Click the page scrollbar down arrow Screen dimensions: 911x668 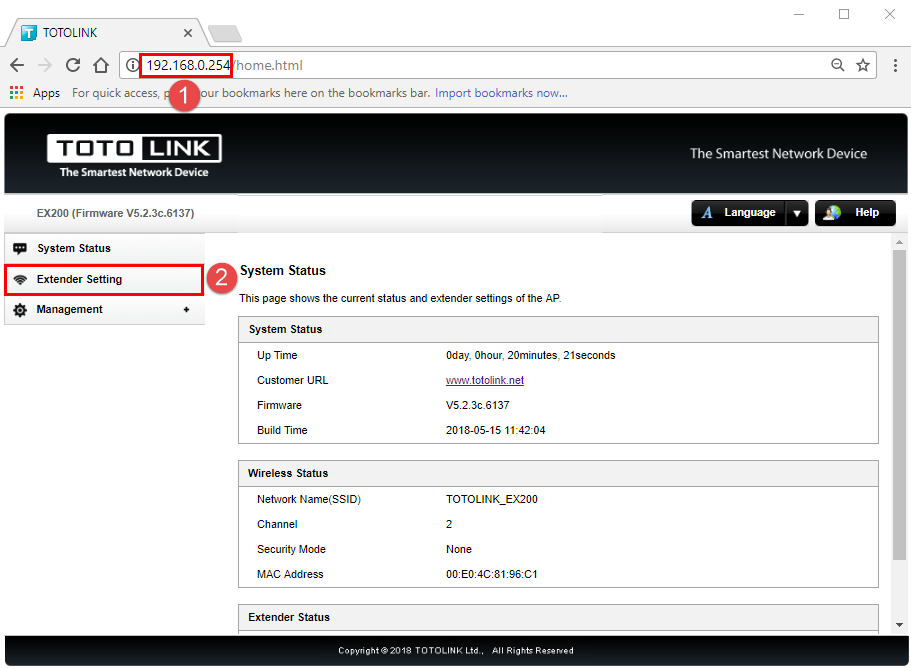[899, 625]
